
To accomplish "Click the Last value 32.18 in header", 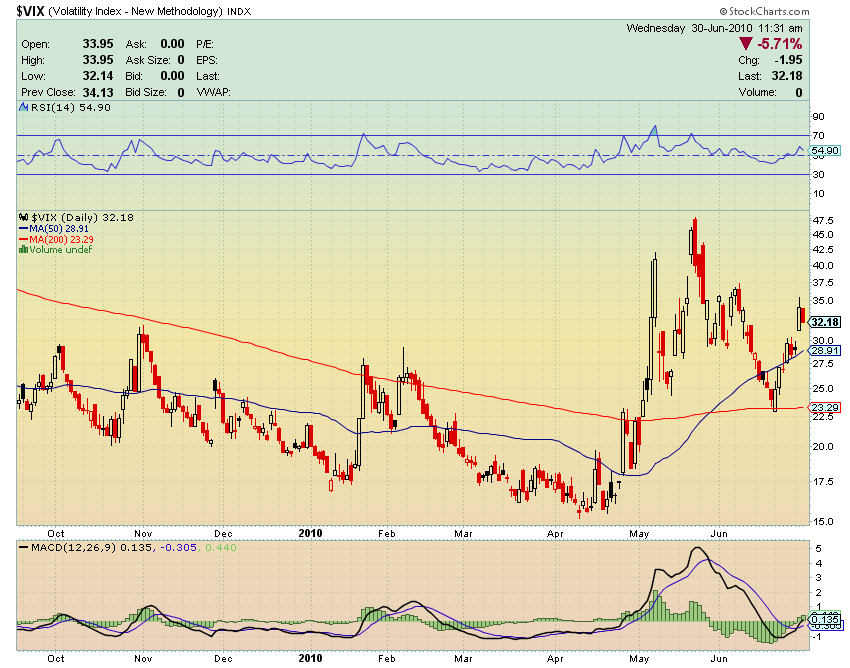I will click(x=787, y=76).
